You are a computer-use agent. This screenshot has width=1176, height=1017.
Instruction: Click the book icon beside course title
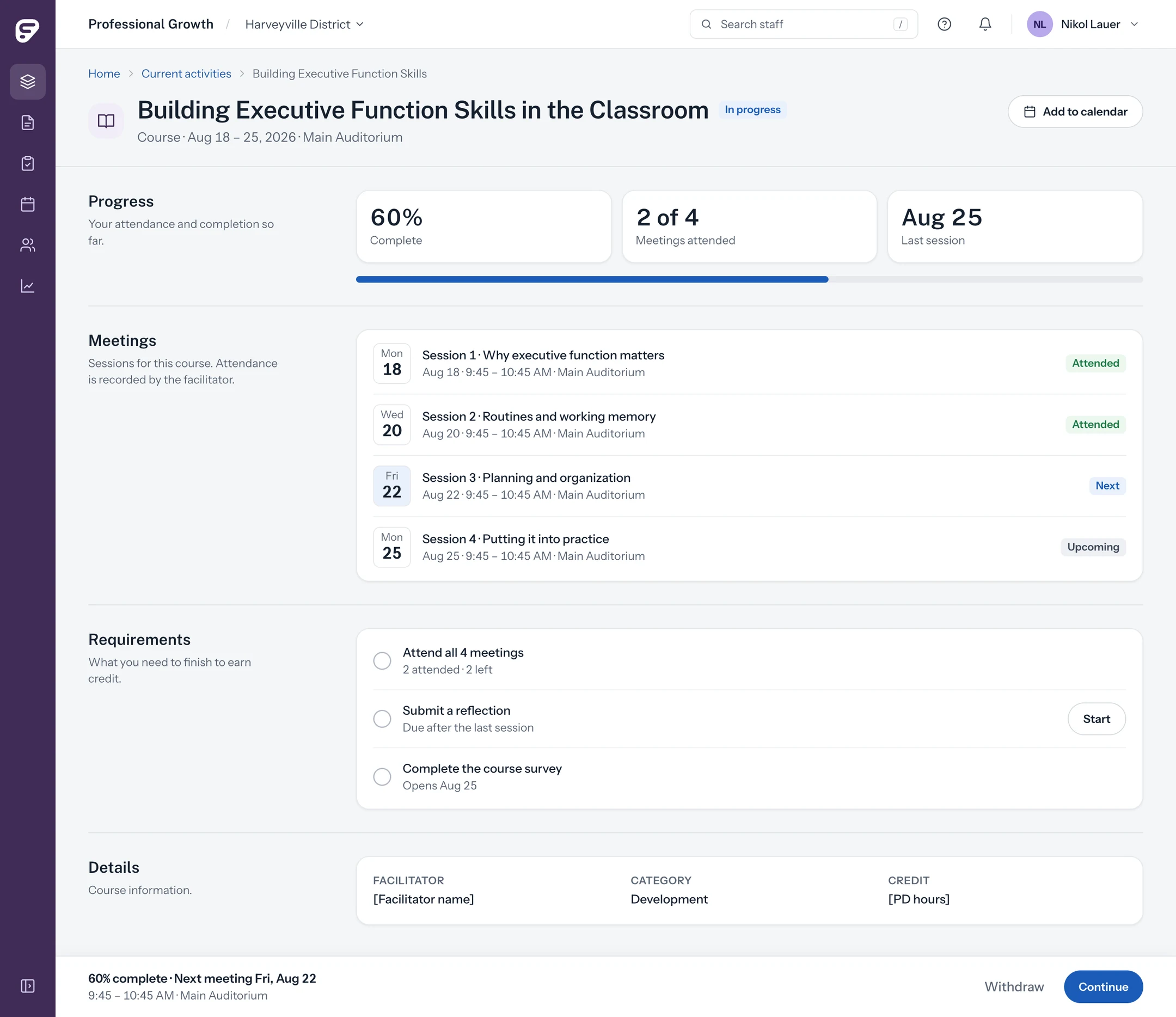(106, 121)
